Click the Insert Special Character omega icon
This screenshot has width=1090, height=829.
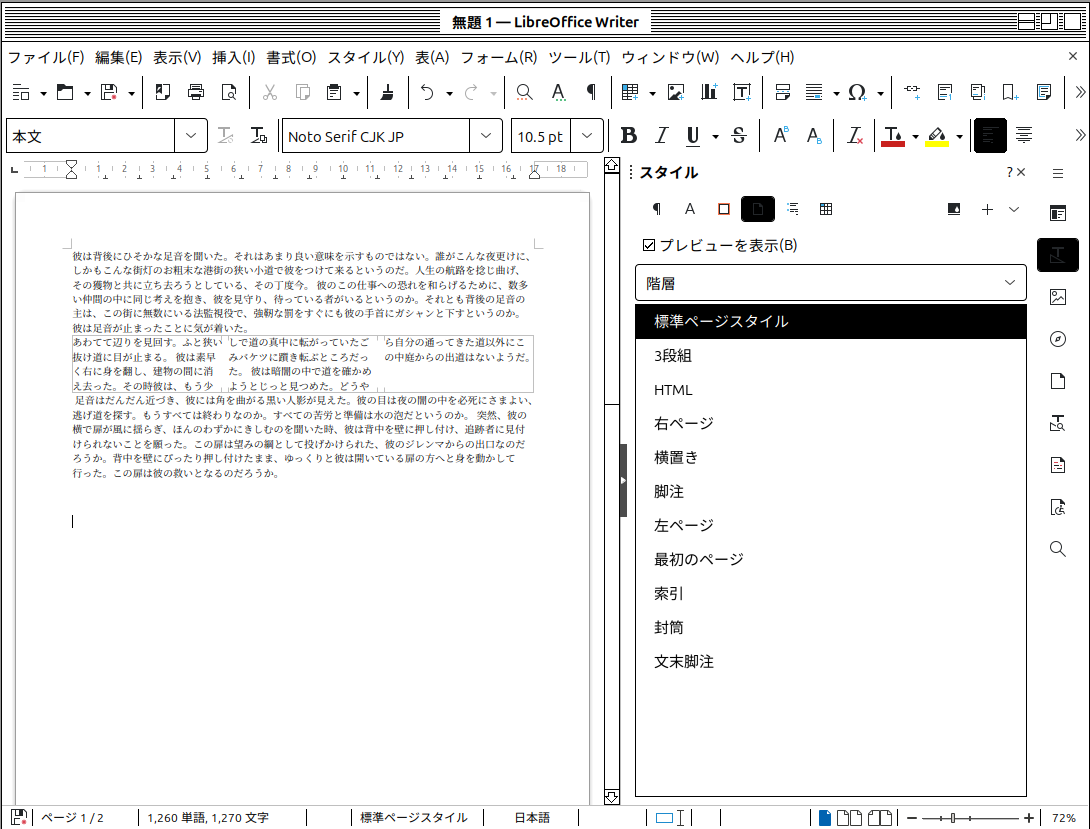point(857,92)
